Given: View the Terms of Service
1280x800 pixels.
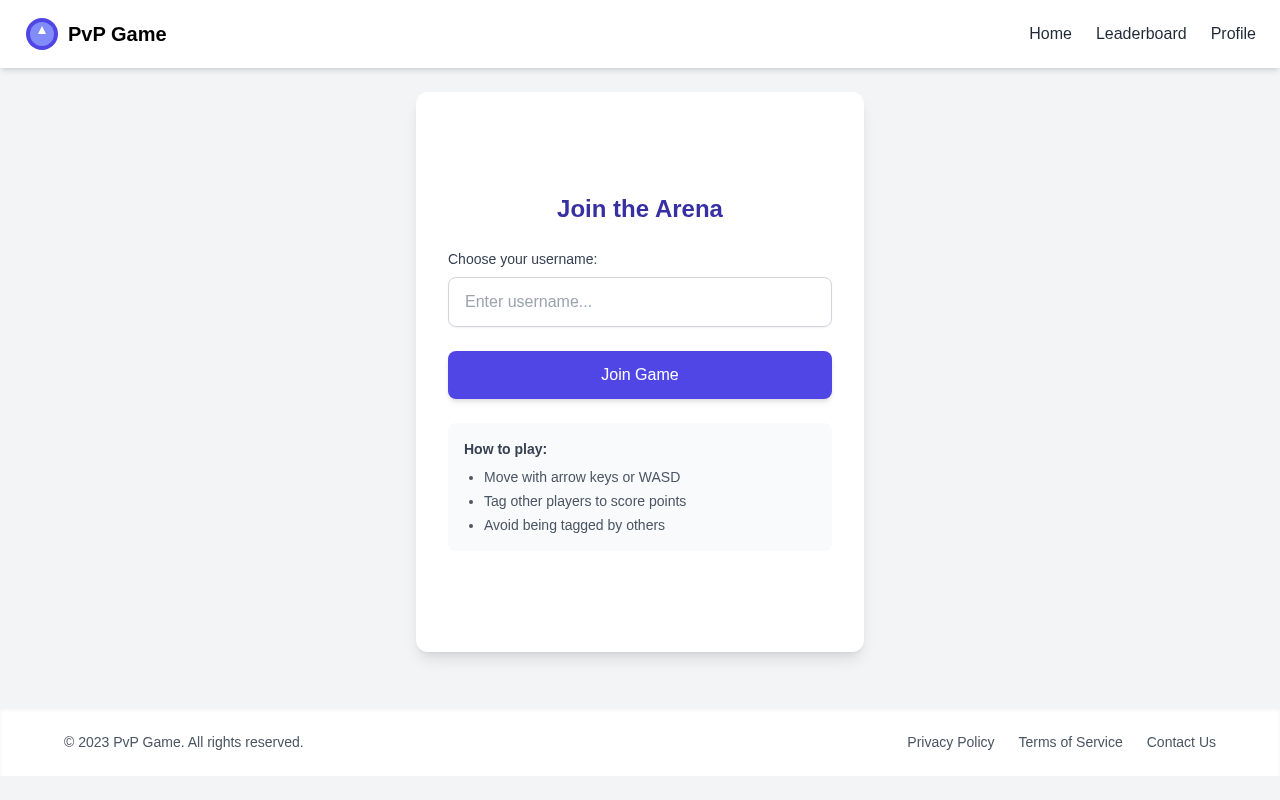Looking at the screenshot, I should coord(1070,742).
